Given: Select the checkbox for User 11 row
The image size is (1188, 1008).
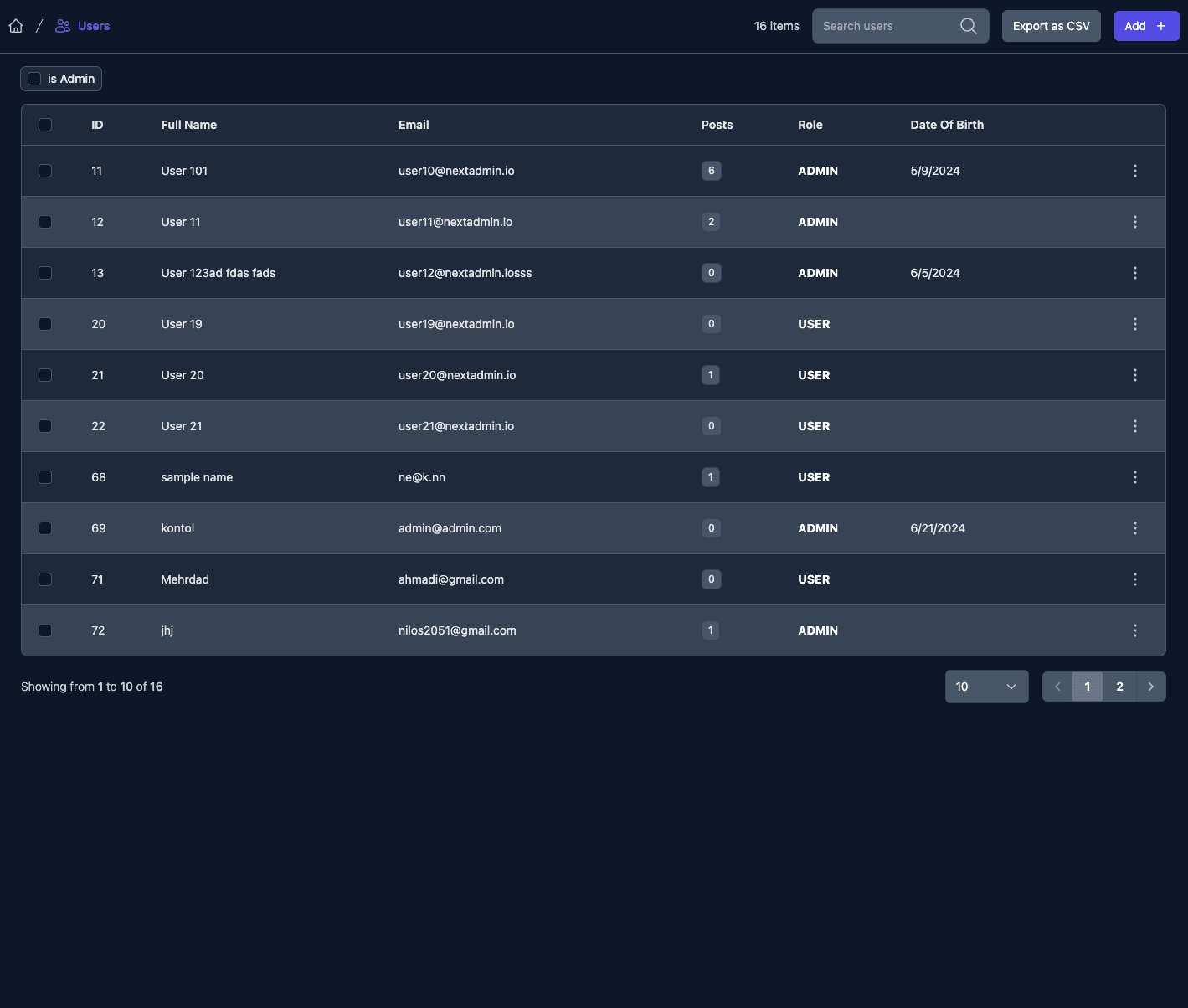Looking at the screenshot, I should click(x=45, y=222).
